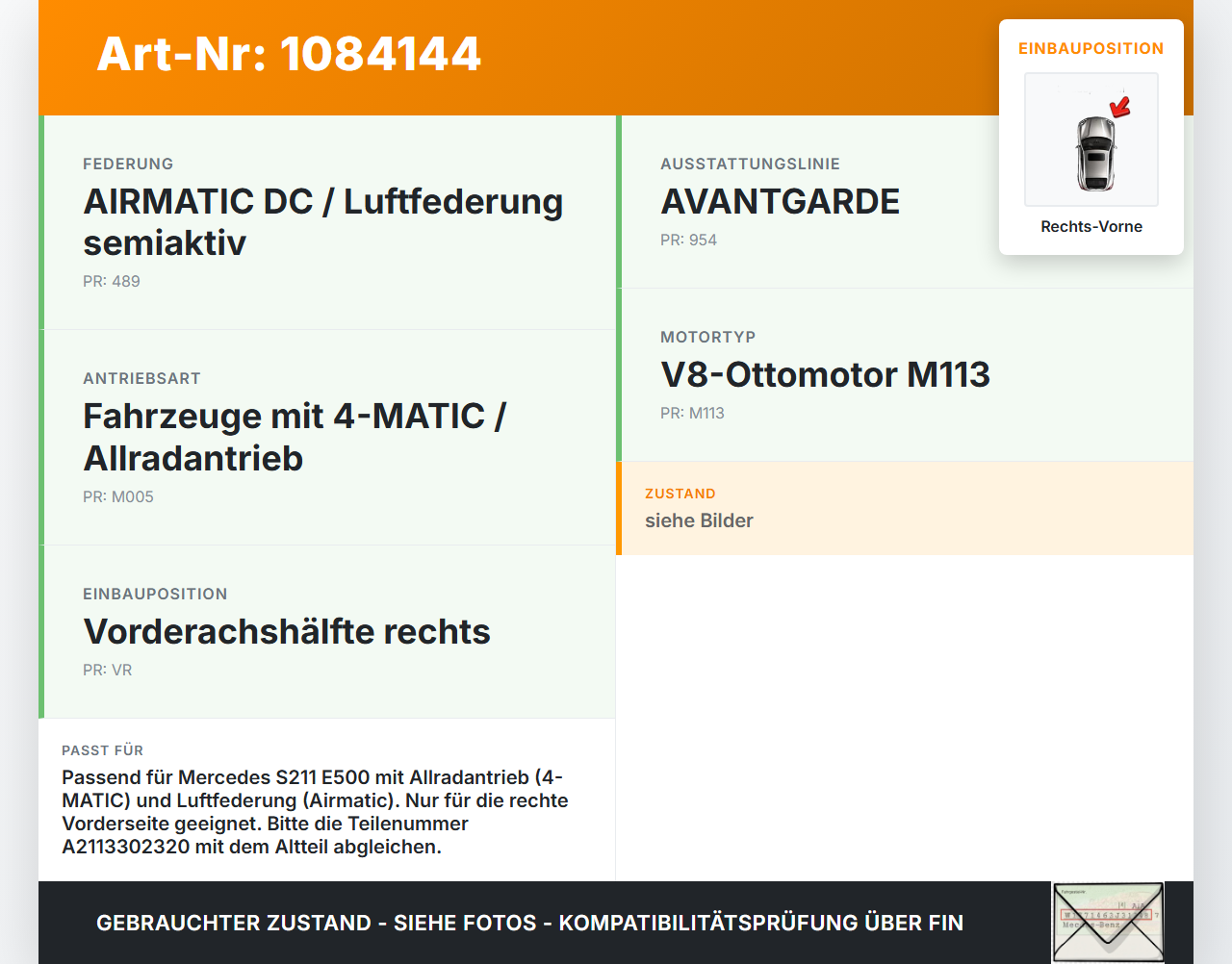The width and height of the screenshot is (1232, 964).
Task: Open the vehicle registration document thumbnail
Action: pyautogui.click(x=1108, y=922)
